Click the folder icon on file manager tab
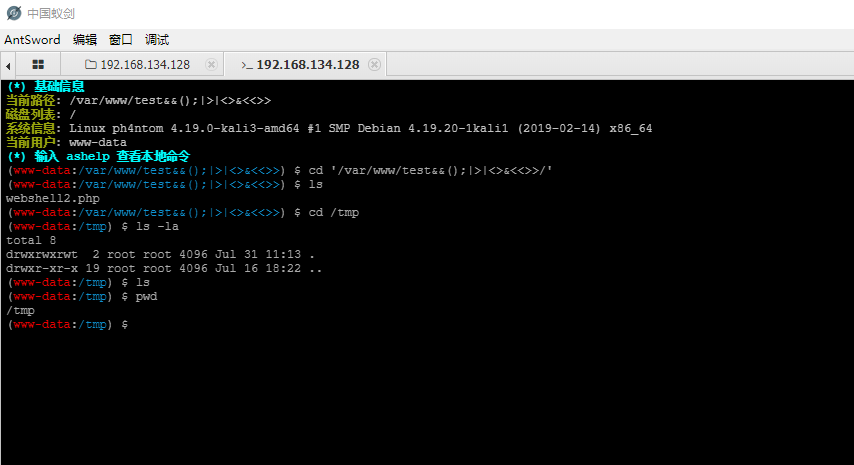This screenshot has width=854, height=465. point(91,65)
